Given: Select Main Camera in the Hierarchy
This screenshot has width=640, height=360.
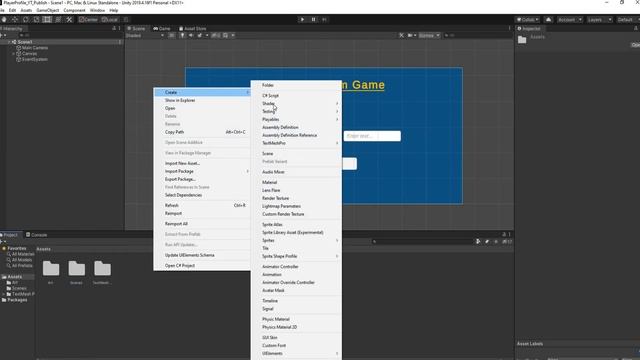Looking at the screenshot, I should click(x=35, y=48).
